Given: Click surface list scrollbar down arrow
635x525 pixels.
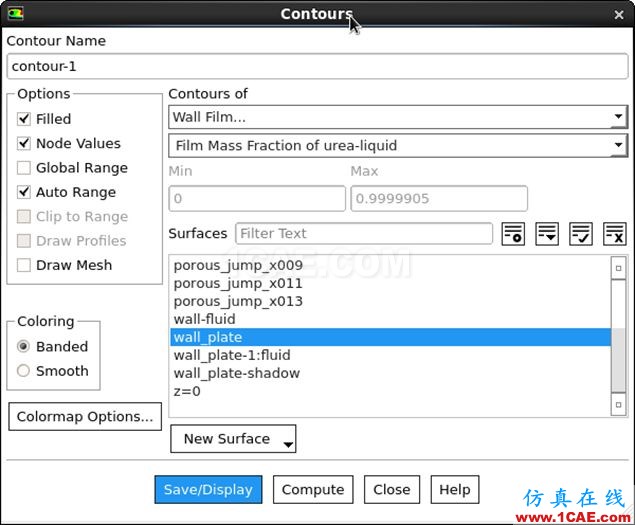Looking at the screenshot, I should tap(618, 404).
